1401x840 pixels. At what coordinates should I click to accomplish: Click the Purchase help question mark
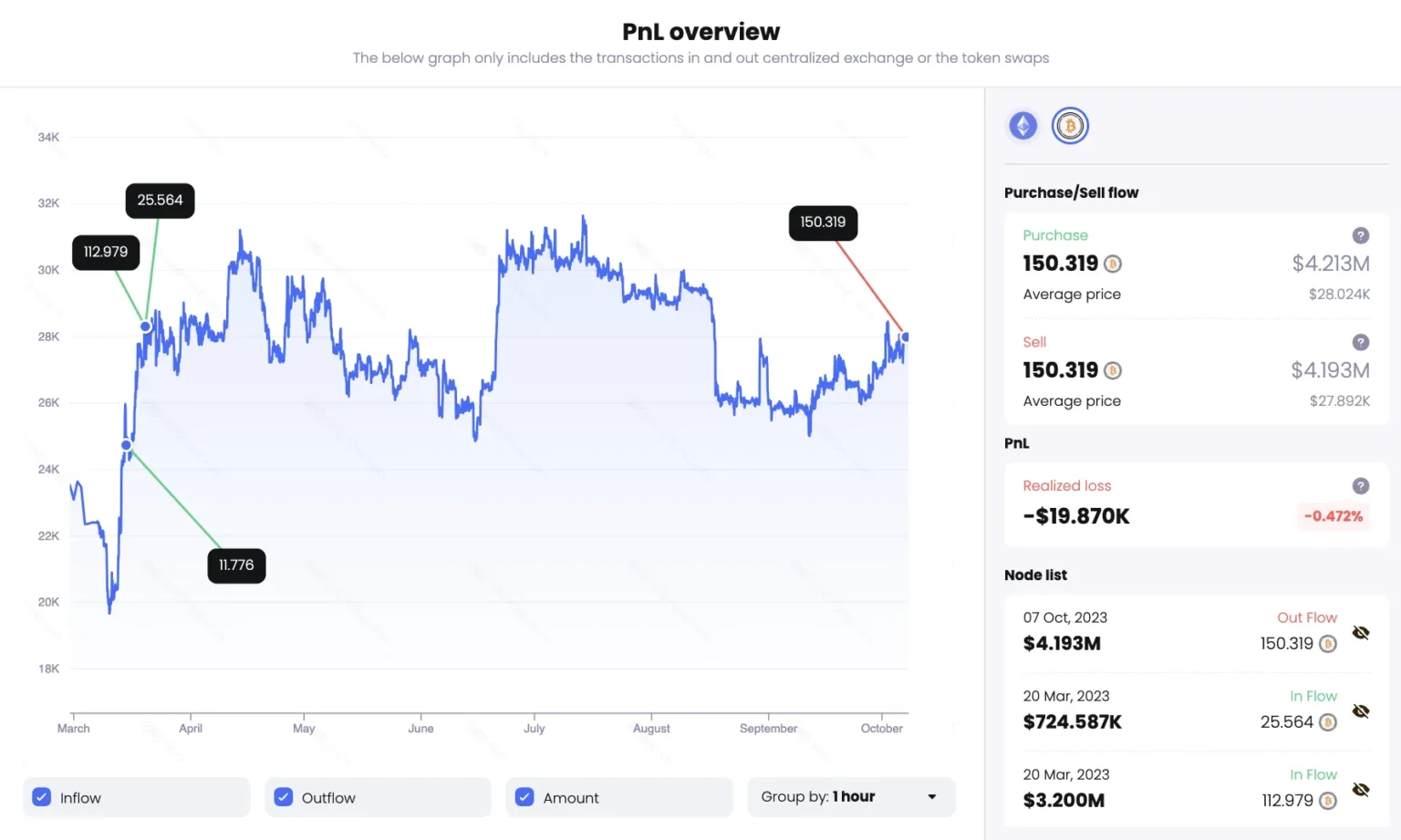[1361, 235]
